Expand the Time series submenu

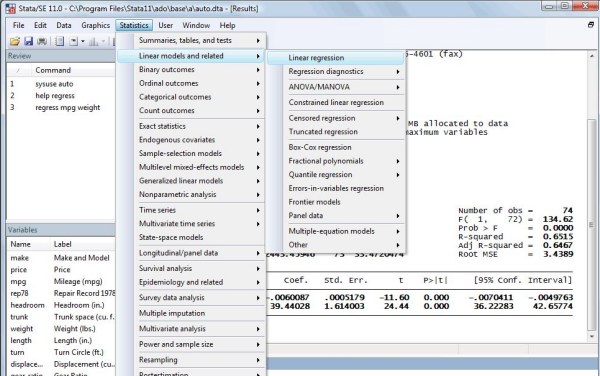pyautogui.click(x=191, y=210)
